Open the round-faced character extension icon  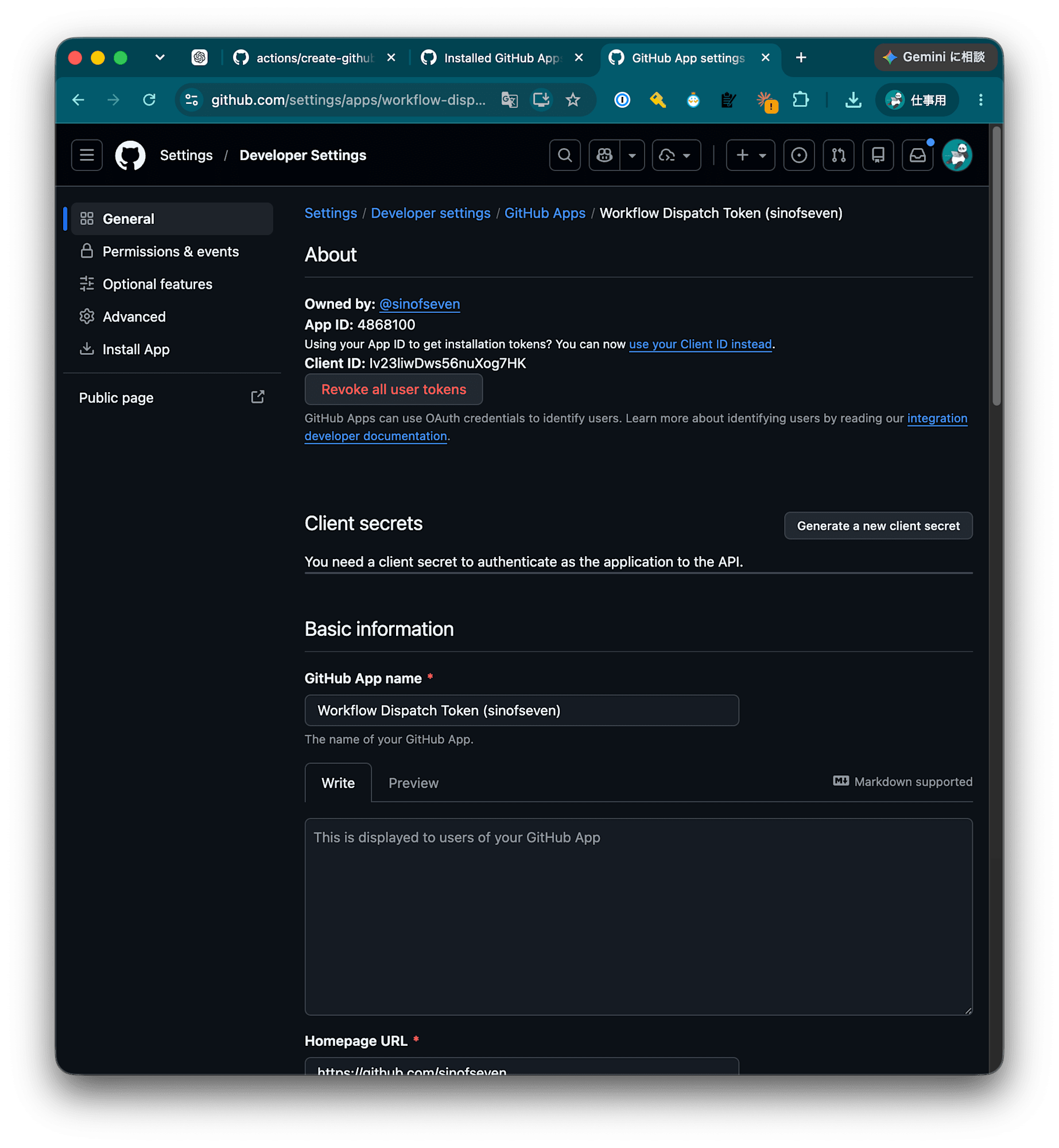[693, 100]
